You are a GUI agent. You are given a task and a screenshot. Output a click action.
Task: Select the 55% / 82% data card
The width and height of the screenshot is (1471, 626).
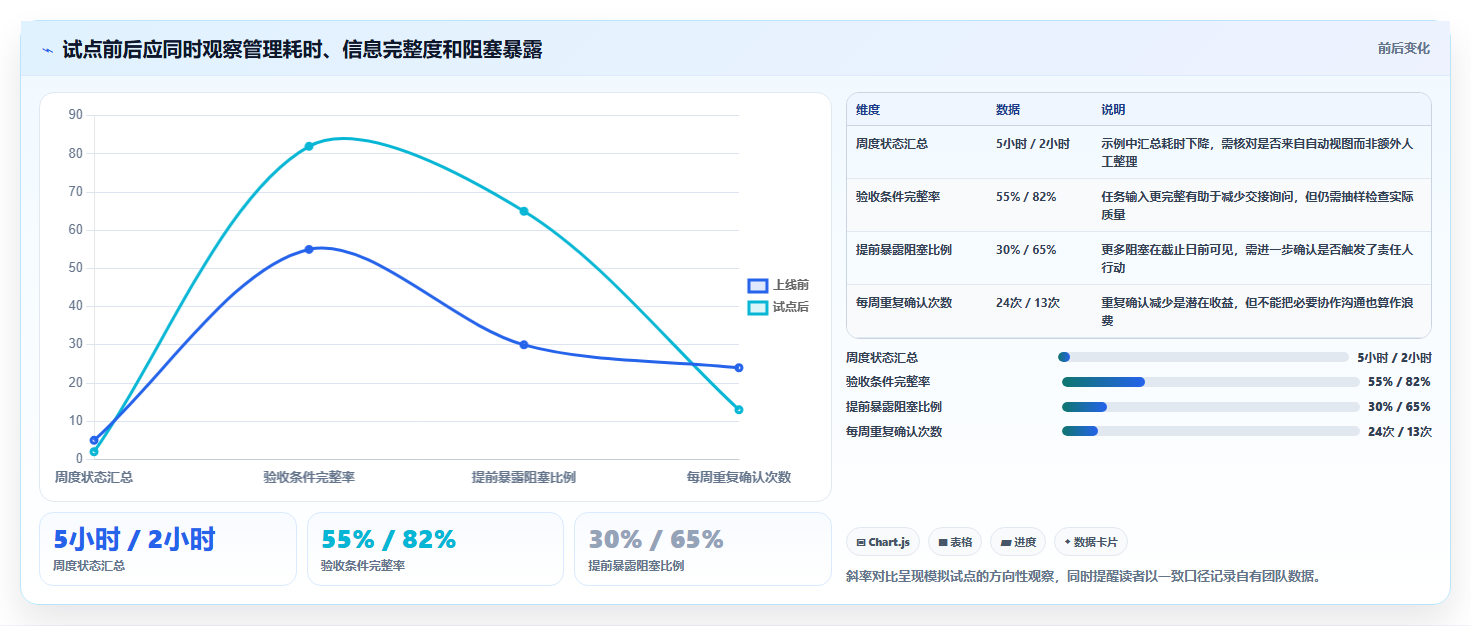pos(435,549)
